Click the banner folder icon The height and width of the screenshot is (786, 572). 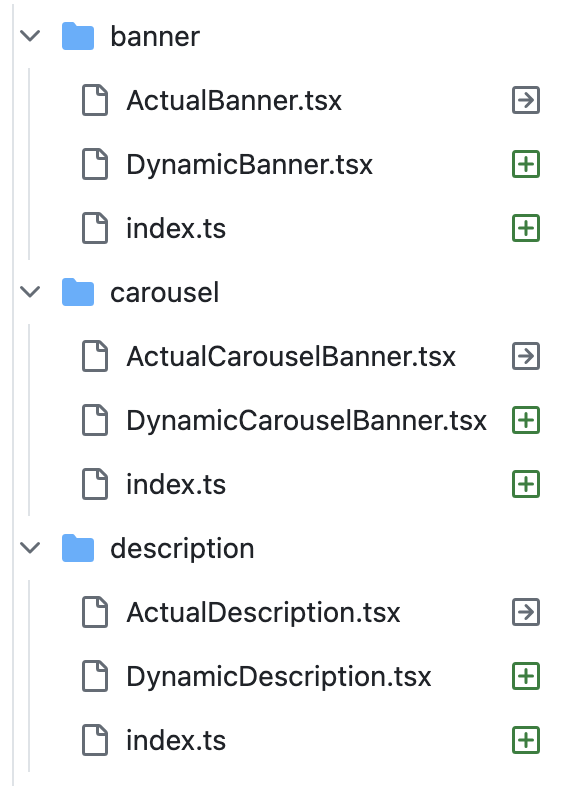click(78, 36)
